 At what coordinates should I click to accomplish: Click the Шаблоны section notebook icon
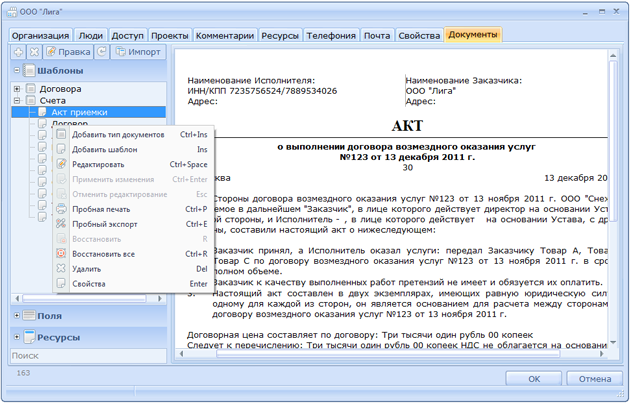tap(29, 70)
